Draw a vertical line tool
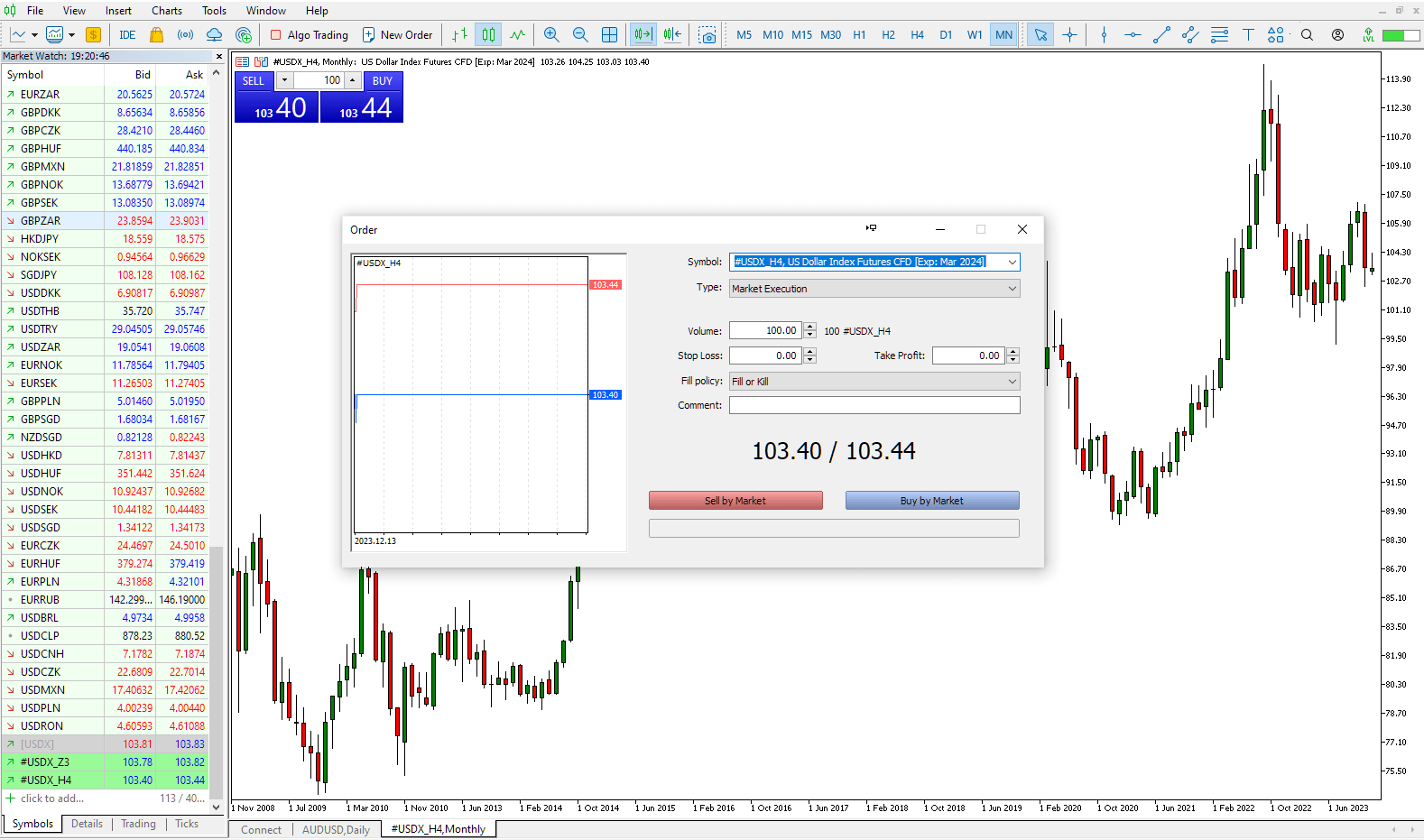 click(1104, 35)
